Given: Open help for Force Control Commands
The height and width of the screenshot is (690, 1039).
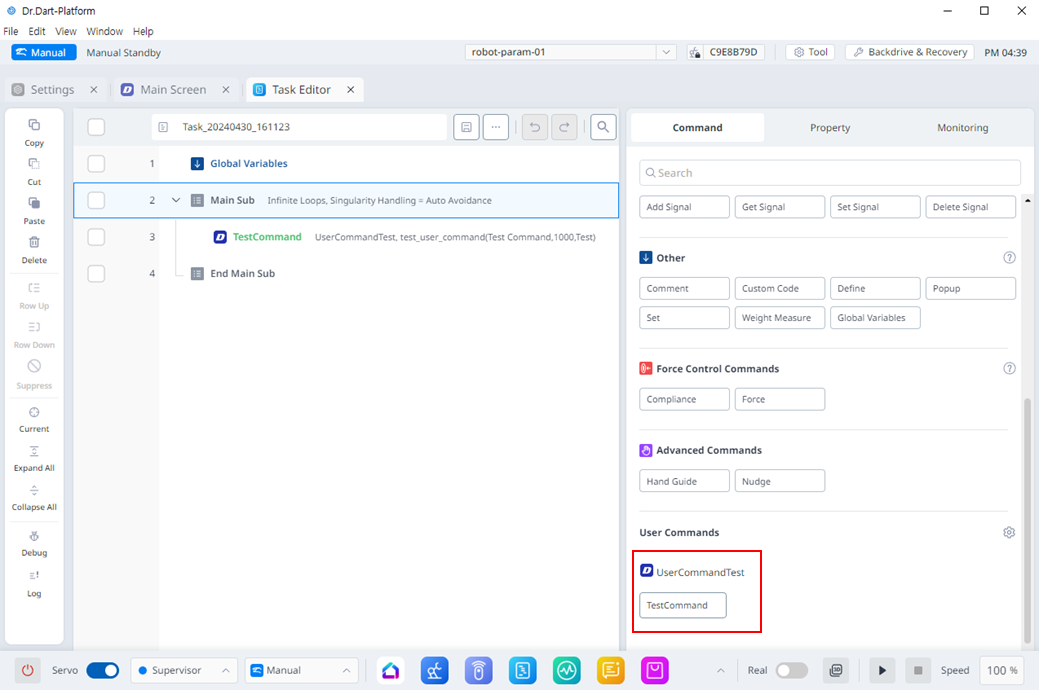Looking at the screenshot, I should coord(1009,369).
